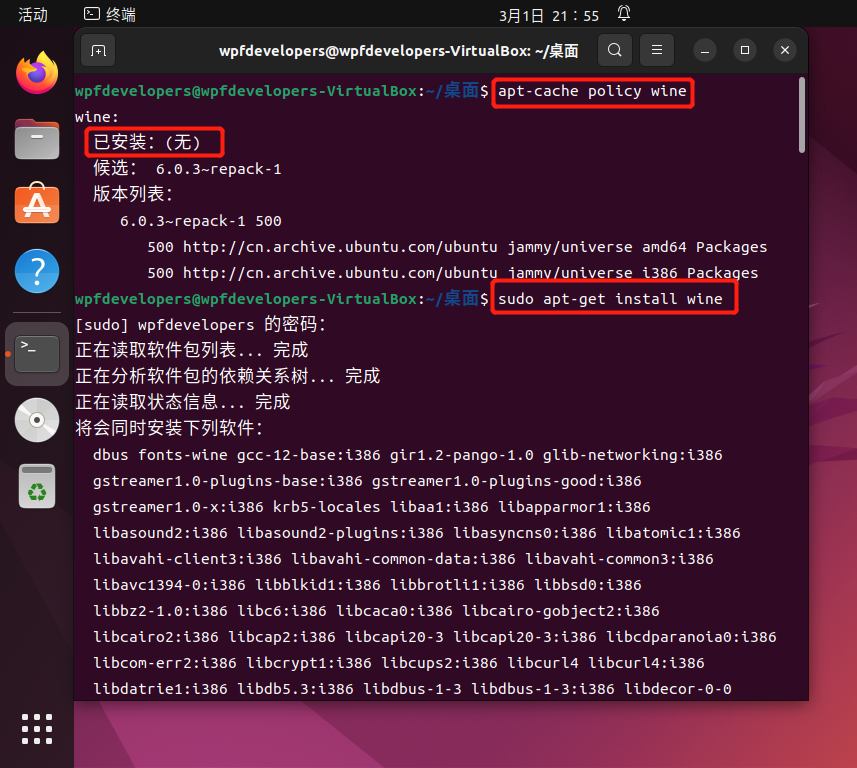Open Help from the dock
This screenshot has height=768, width=857.
click(37, 271)
